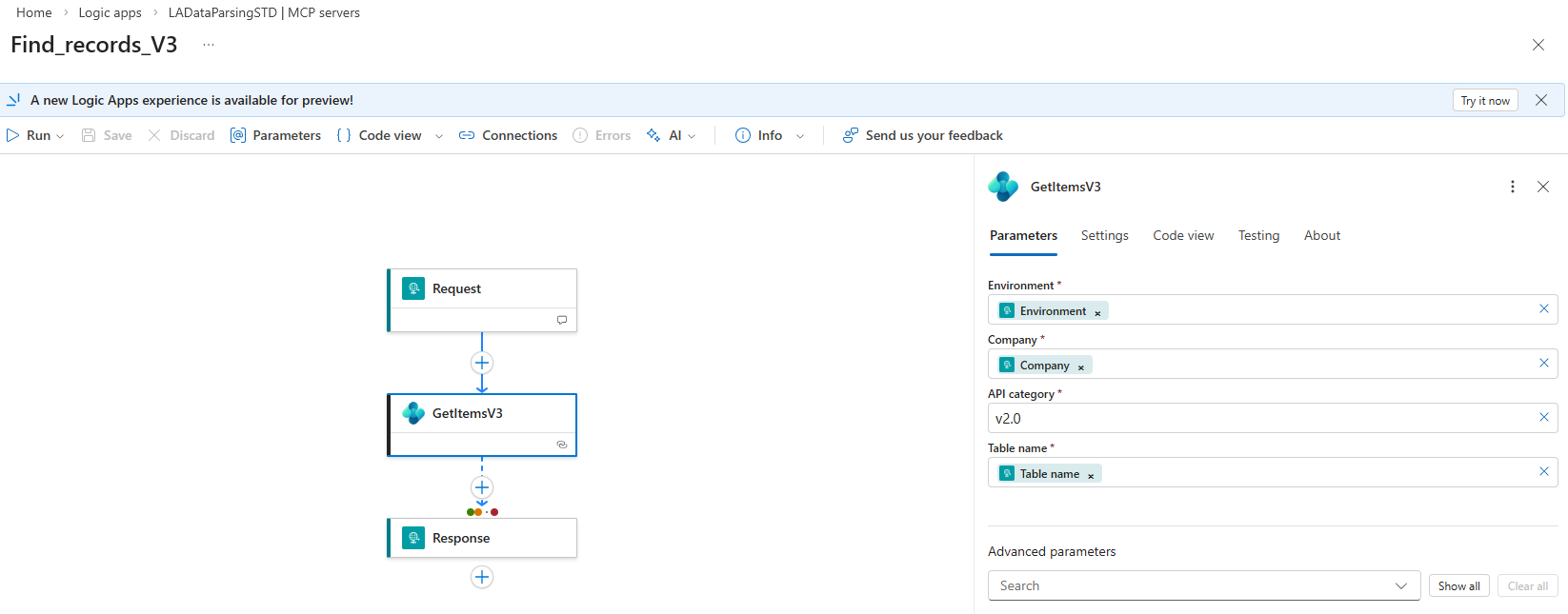
Task: Switch to the Settings tab
Action: [1104, 235]
